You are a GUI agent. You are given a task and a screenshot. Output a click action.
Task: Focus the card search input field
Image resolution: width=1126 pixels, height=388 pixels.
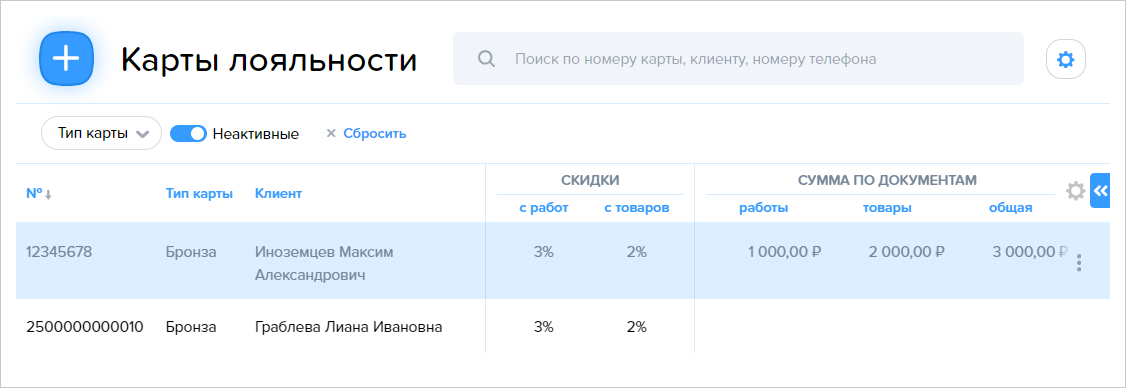pyautogui.click(x=738, y=59)
